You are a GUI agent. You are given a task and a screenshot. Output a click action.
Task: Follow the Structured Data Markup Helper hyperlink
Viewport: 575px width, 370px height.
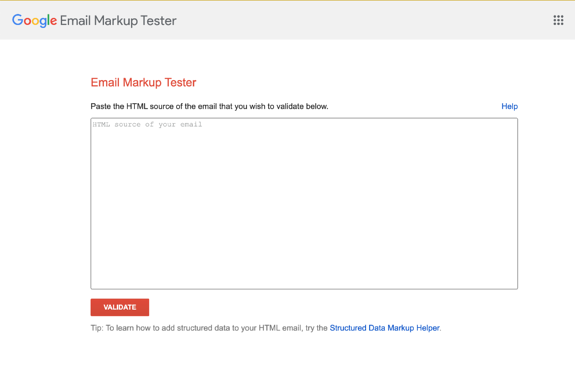[x=384, y=328]
